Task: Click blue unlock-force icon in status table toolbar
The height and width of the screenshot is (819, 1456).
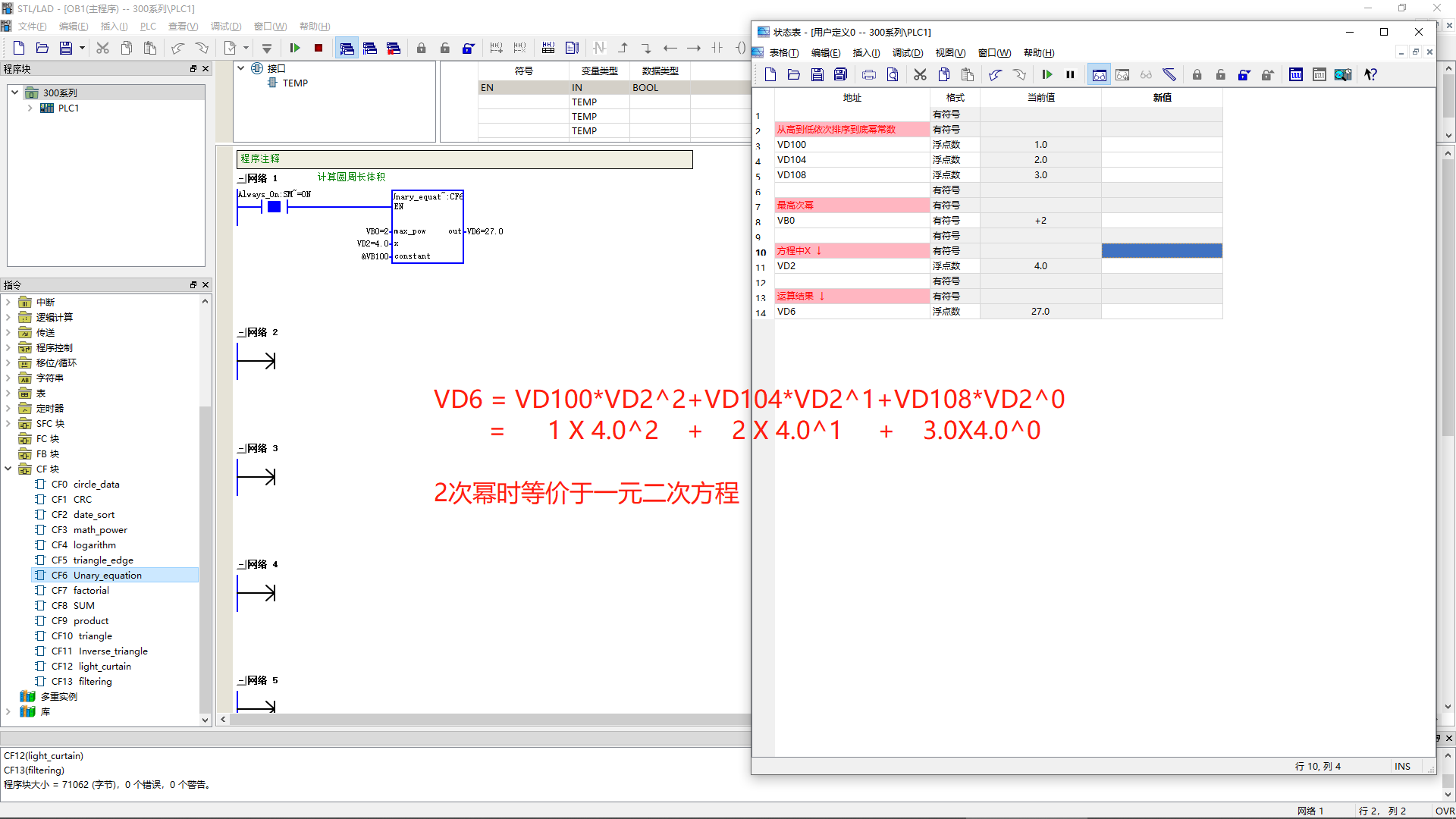Action: coord(1244,74)
